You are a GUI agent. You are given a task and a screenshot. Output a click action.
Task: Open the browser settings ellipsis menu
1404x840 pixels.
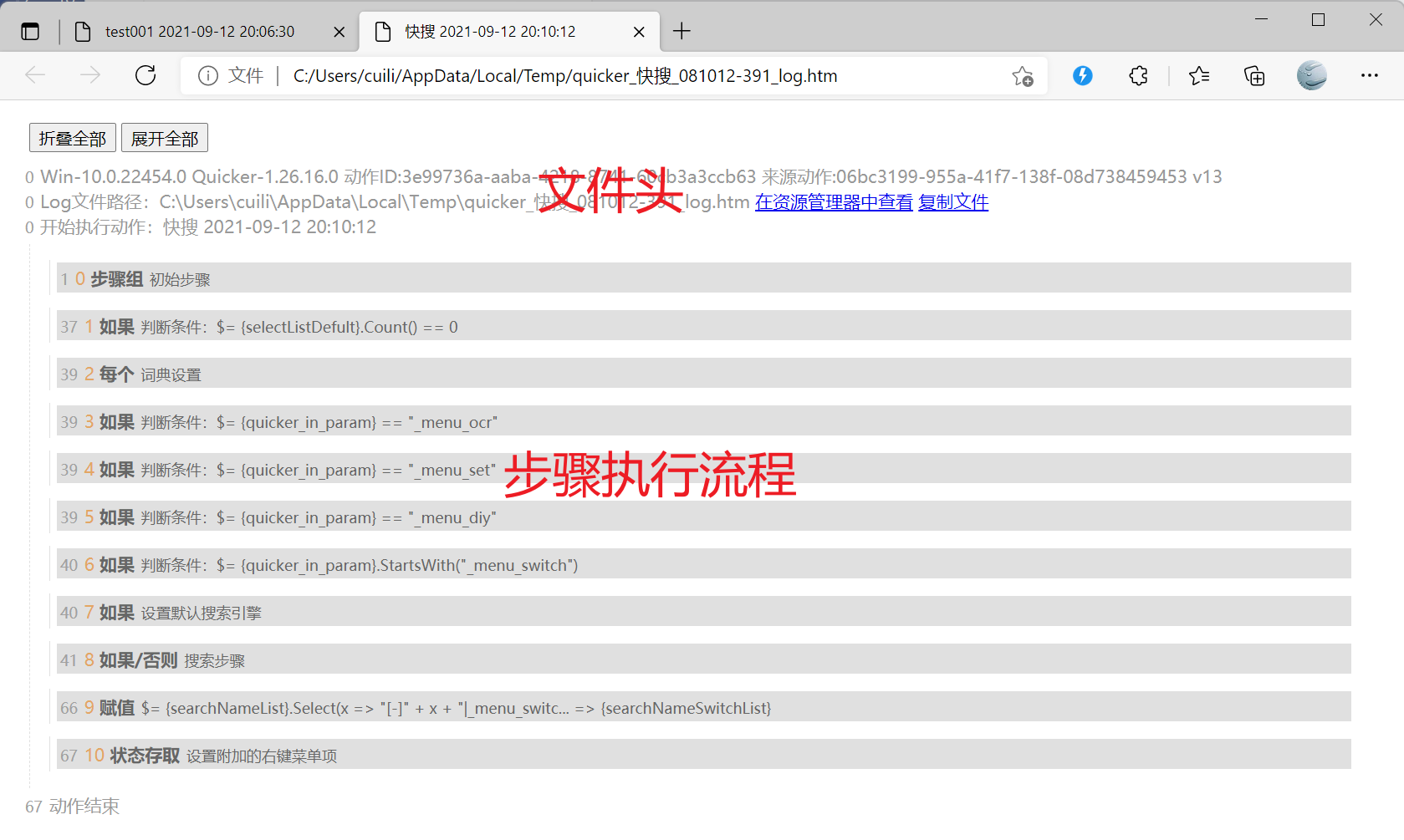1369,75
